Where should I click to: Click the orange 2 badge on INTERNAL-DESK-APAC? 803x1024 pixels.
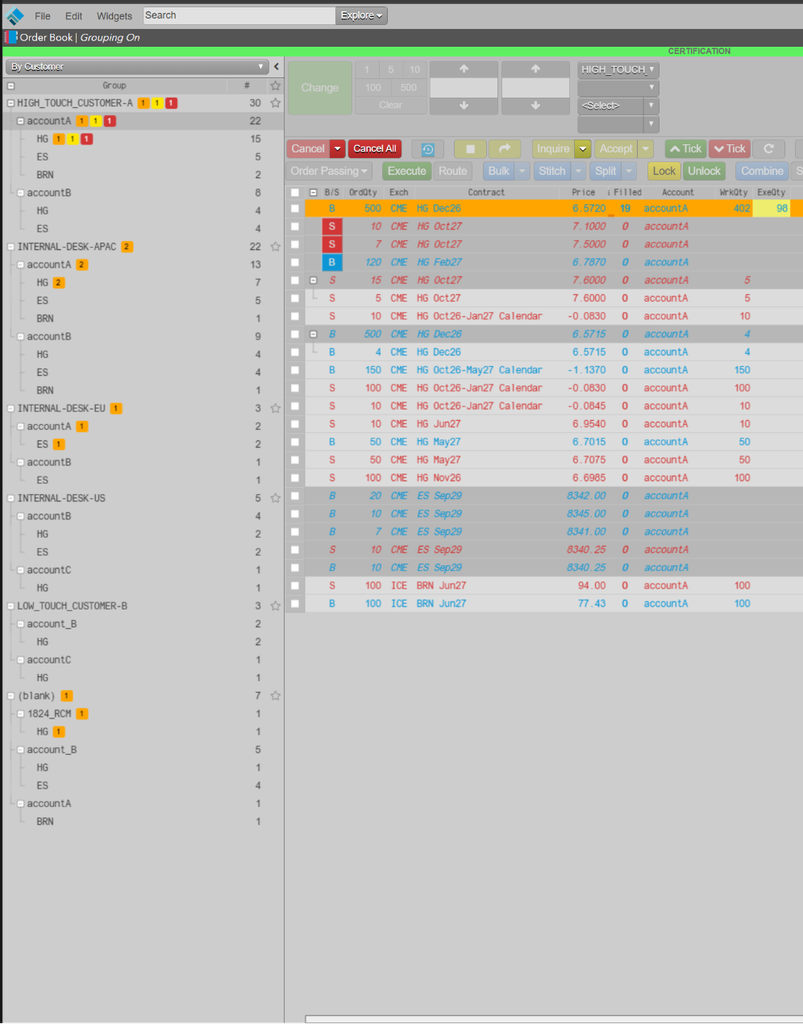[127, 247]
